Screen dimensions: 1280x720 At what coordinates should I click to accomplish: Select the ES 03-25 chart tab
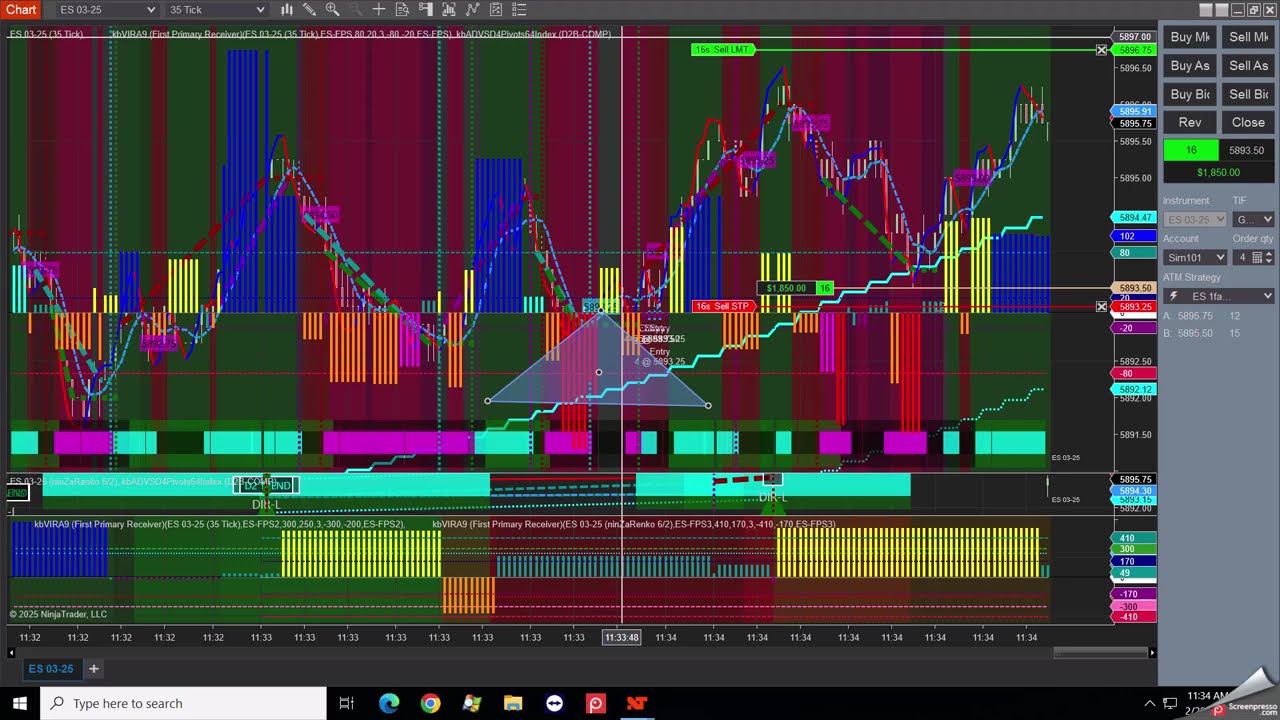click(x=50, y=668)
